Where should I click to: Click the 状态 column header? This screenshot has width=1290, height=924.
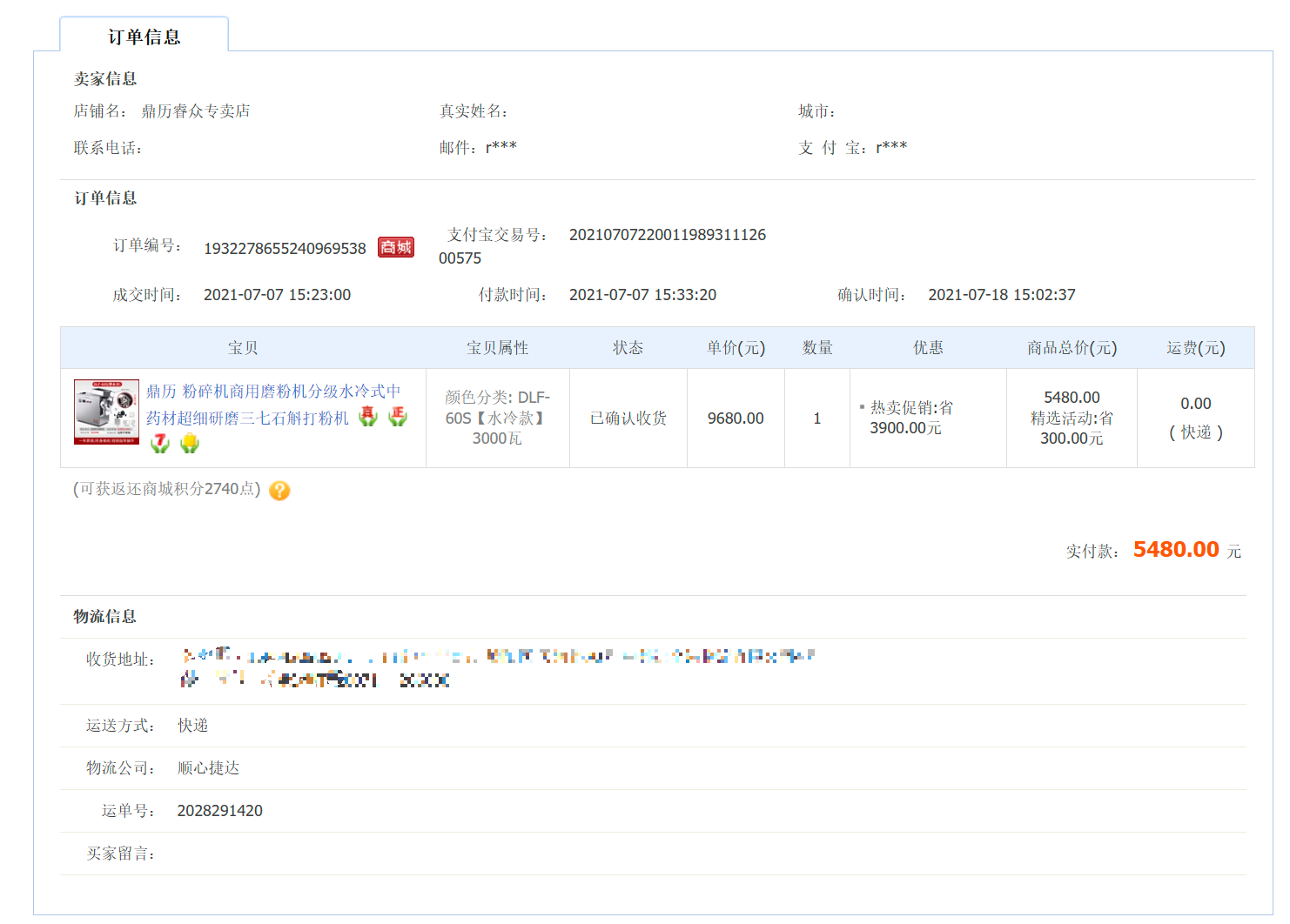pos(628,348)
